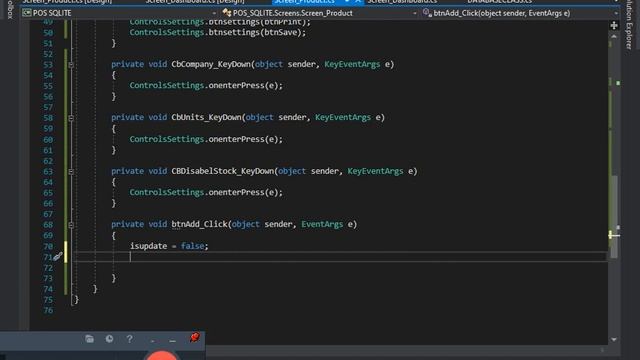
Task: Click 'KeyEventArgs' type on line 58
Action: (343, 117)
